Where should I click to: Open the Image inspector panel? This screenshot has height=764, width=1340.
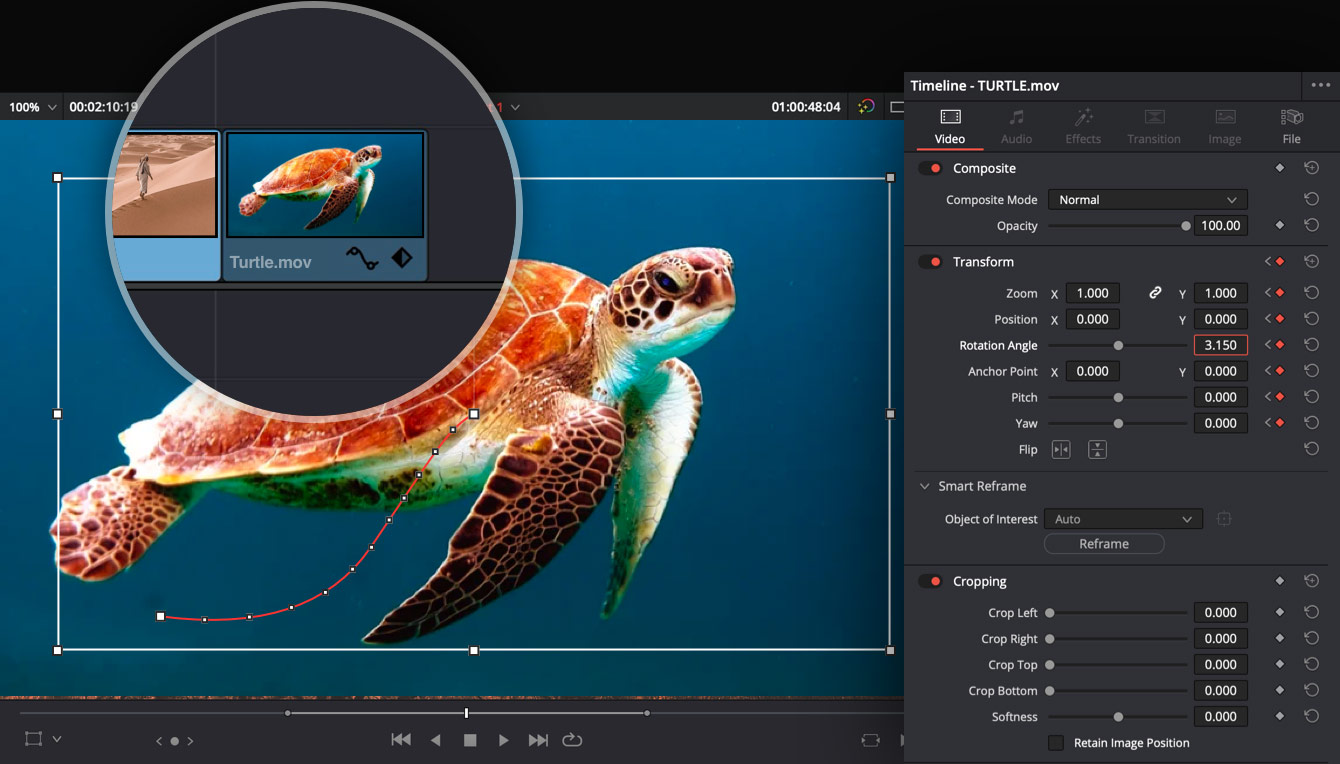[1224, 126]
